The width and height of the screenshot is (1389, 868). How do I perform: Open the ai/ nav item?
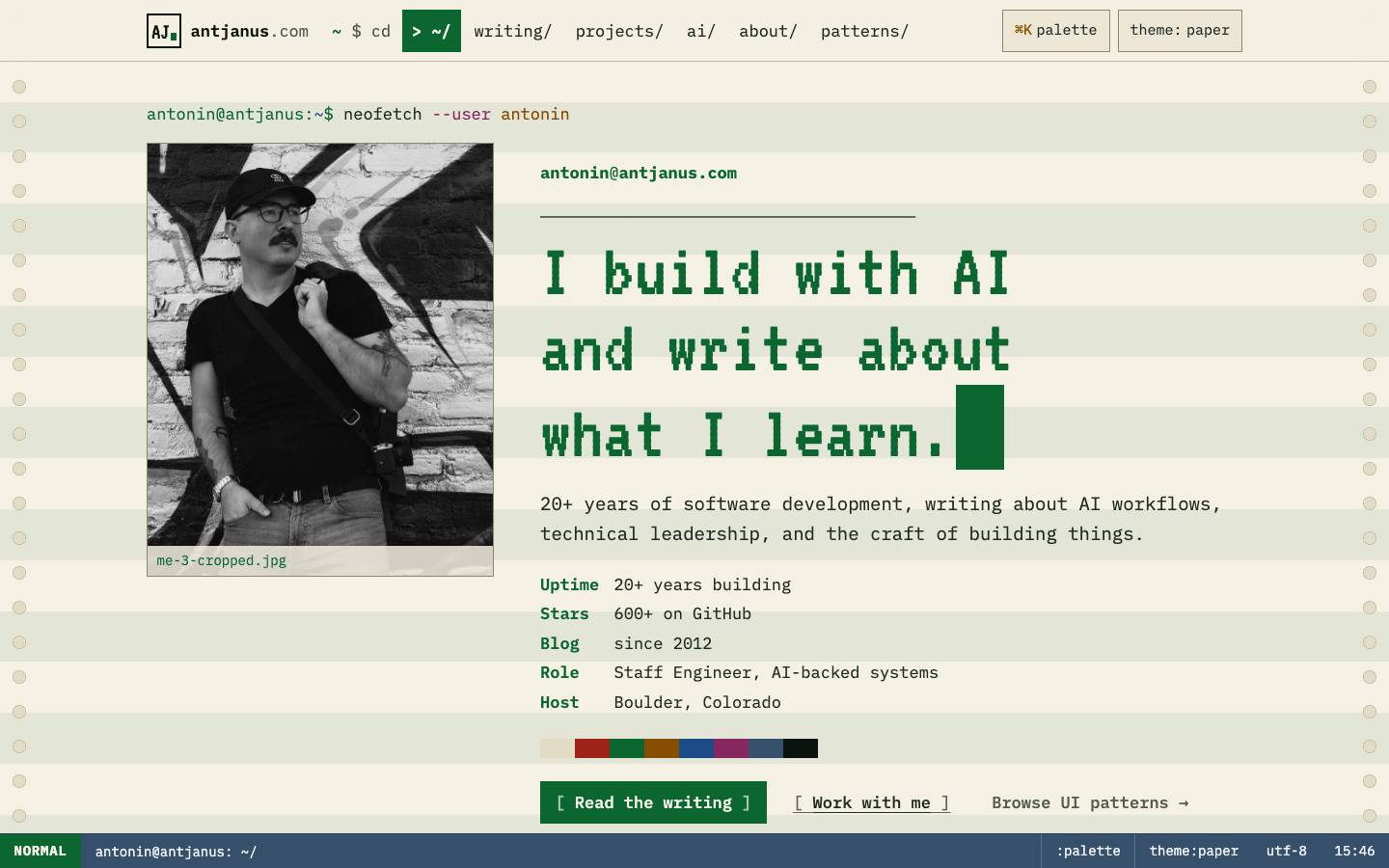click(701, 31)
